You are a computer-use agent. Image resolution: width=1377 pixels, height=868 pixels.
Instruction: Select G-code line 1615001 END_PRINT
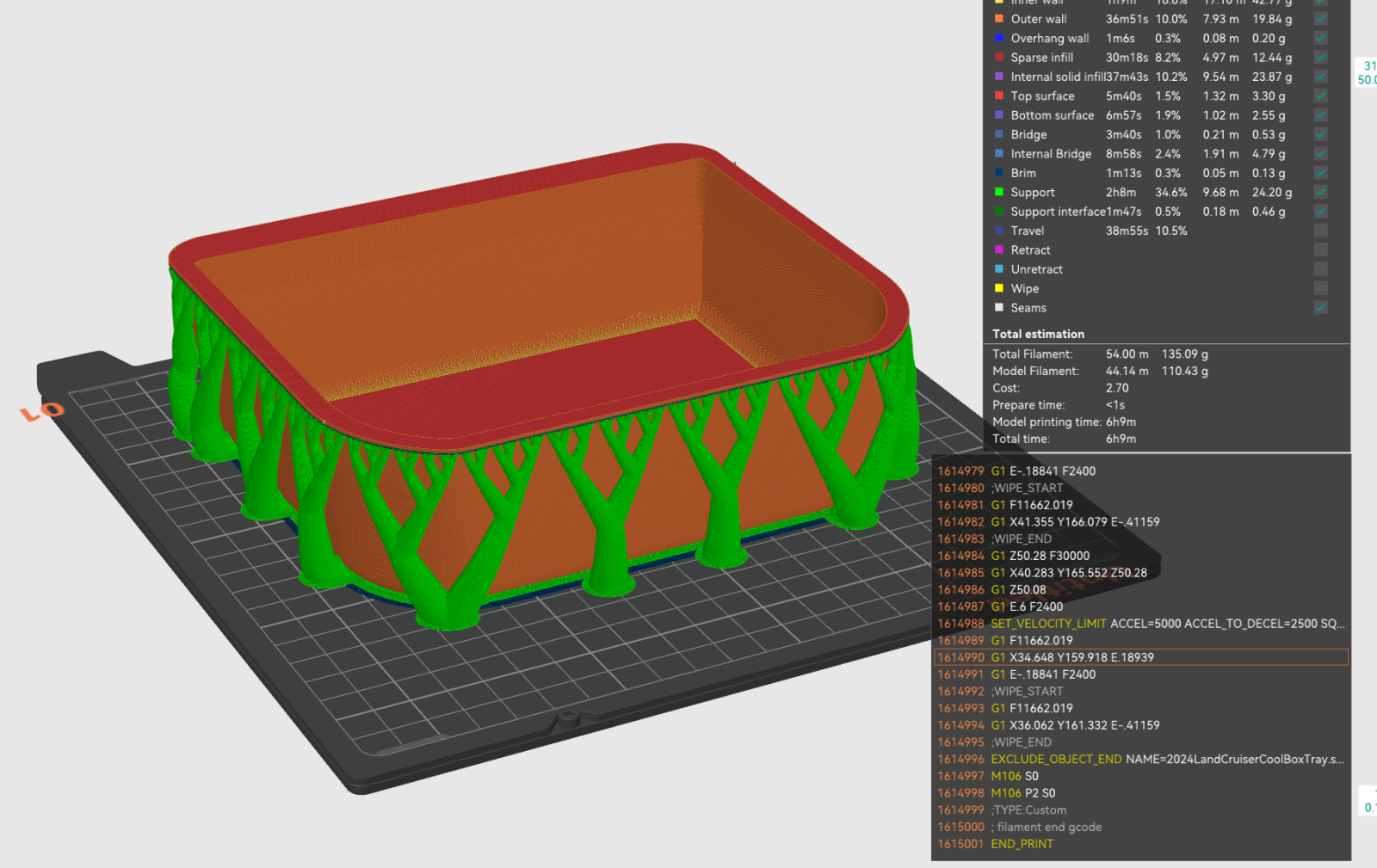[x=1022, y=844]
